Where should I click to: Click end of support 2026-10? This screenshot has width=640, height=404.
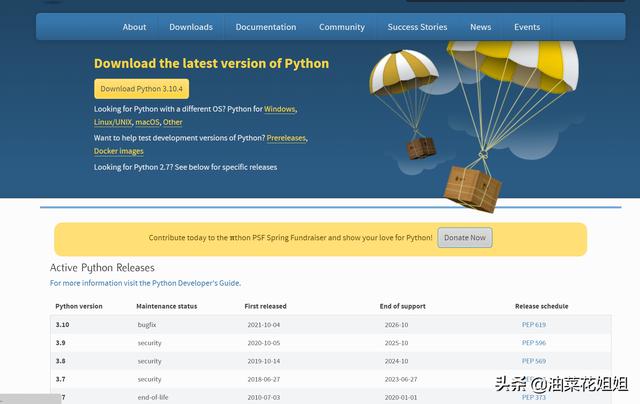[396, 325]
